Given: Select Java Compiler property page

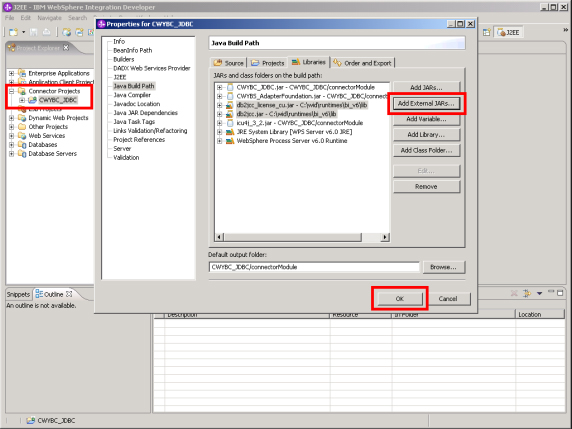Looking at the screenshot, I should point(132,95).
